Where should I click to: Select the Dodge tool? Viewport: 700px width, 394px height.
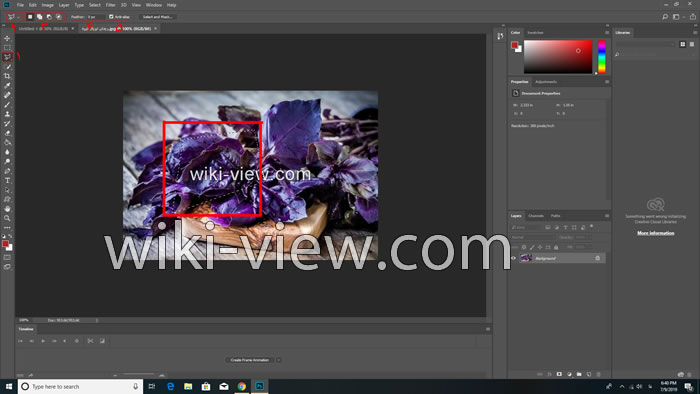pyautogui.click(x=7, y=162)
